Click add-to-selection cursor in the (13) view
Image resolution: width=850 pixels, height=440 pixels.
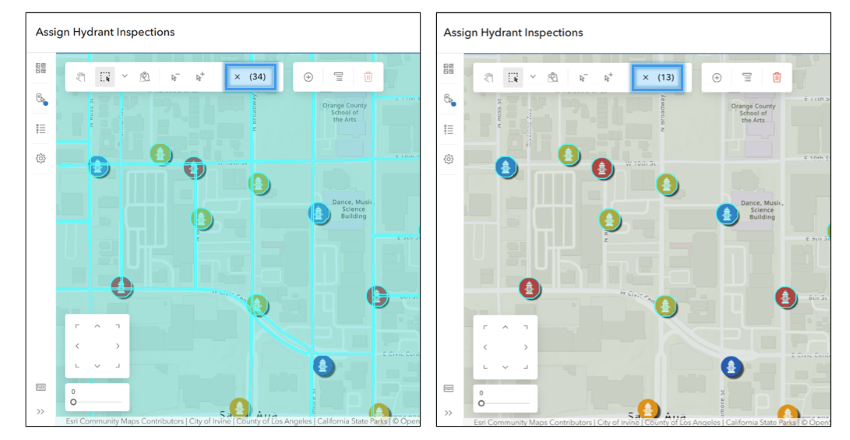(x=608, y=77)
